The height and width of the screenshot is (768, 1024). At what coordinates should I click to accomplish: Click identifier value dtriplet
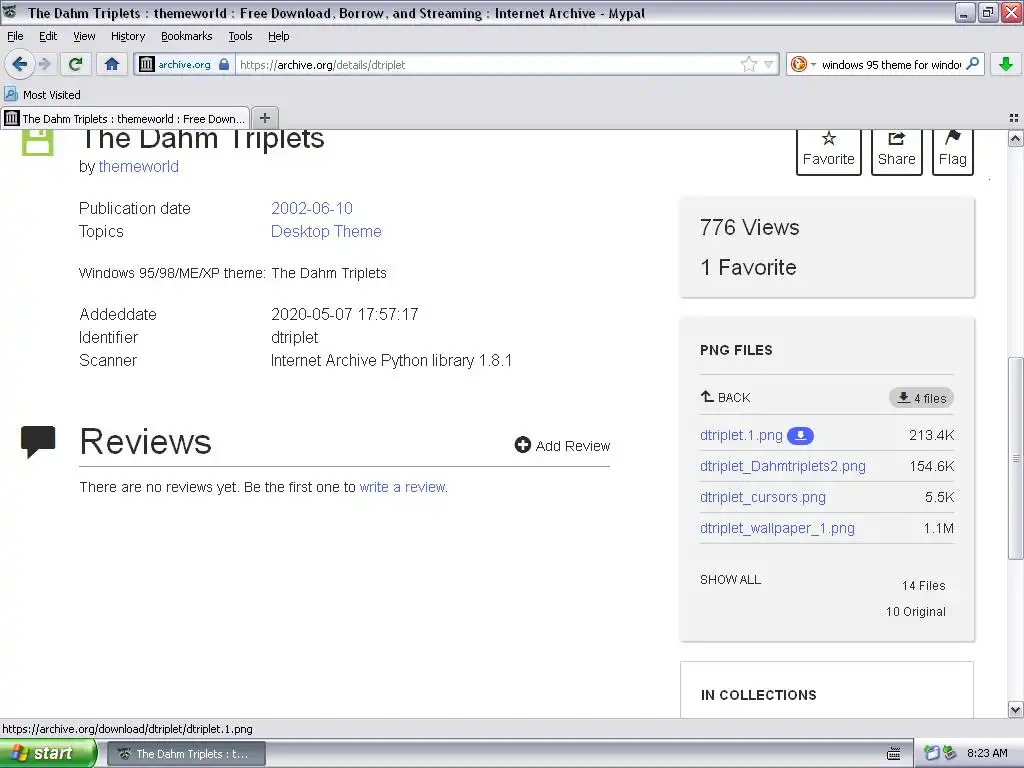click(295, 338)
